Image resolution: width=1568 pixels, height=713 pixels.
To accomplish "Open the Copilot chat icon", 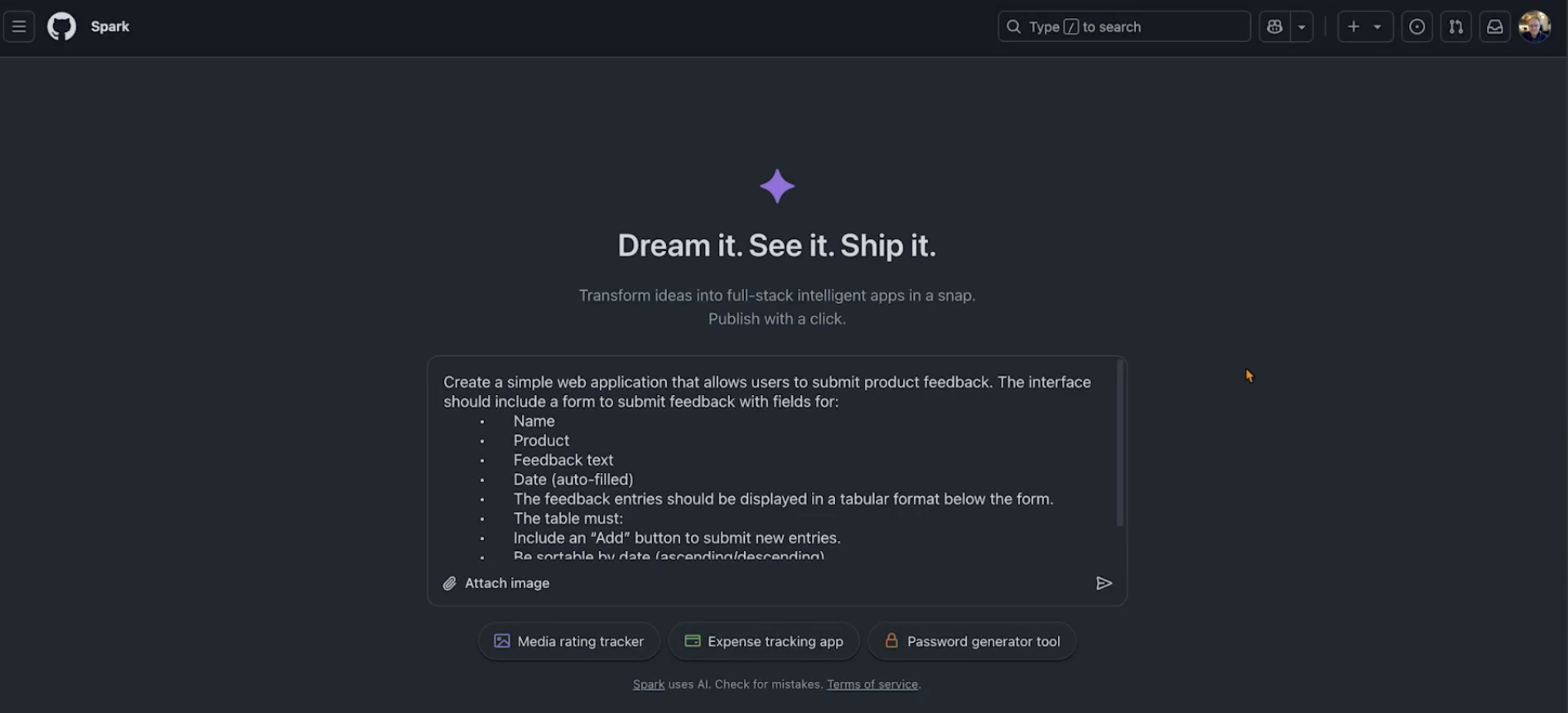I will [1274, 27].
